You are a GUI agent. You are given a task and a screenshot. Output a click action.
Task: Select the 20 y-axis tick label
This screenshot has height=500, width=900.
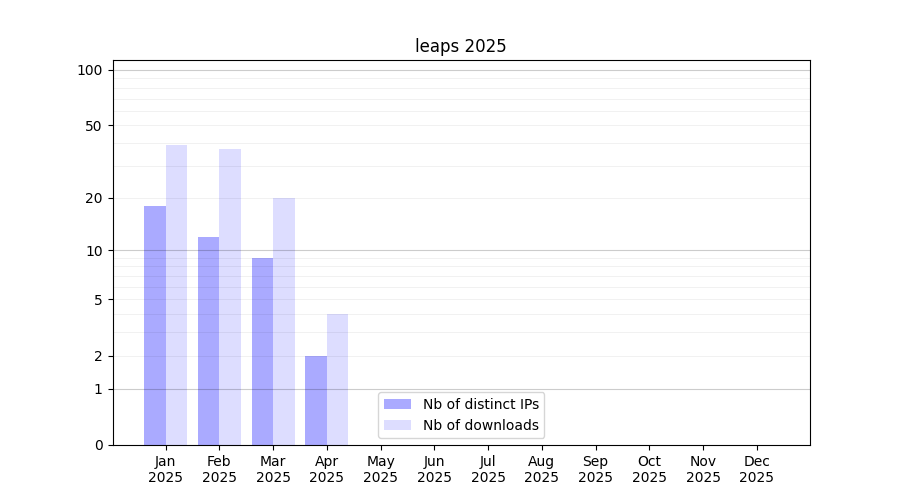94,198
